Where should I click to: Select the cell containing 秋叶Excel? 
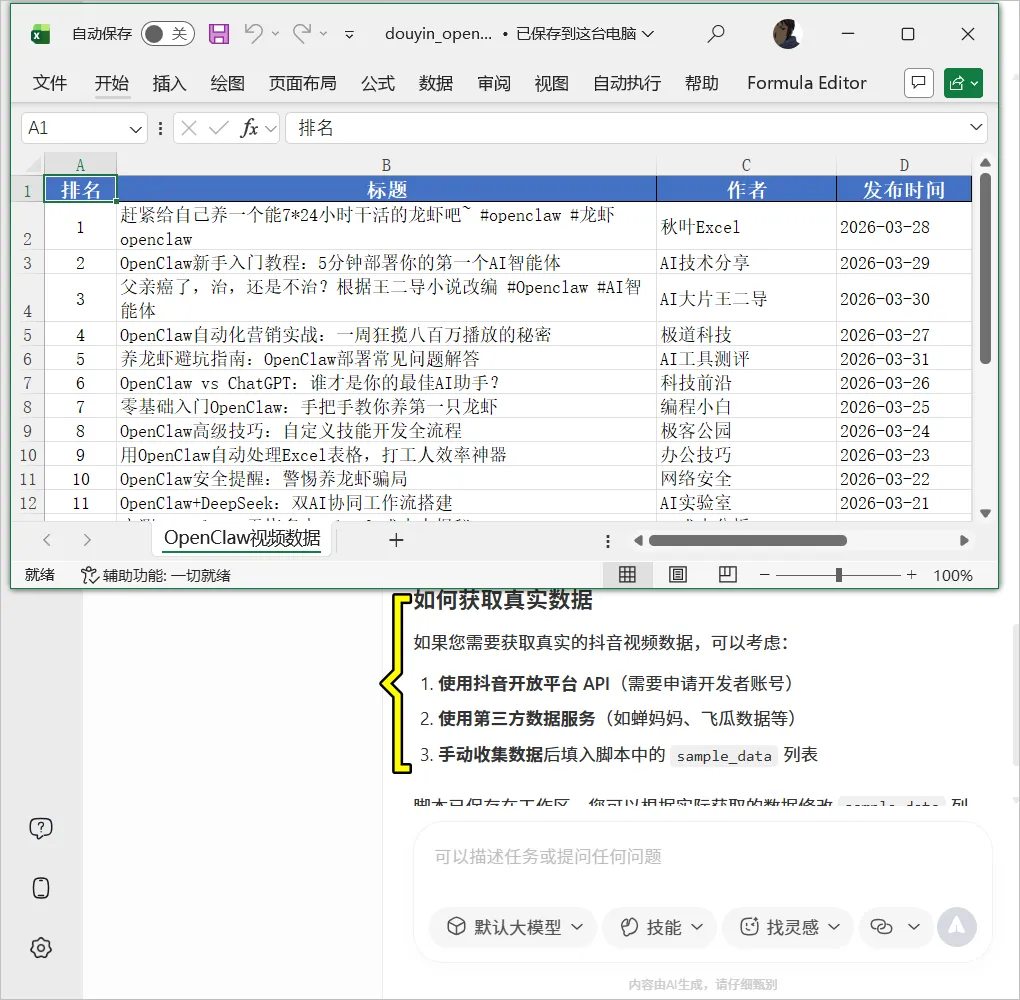(746, 226)
